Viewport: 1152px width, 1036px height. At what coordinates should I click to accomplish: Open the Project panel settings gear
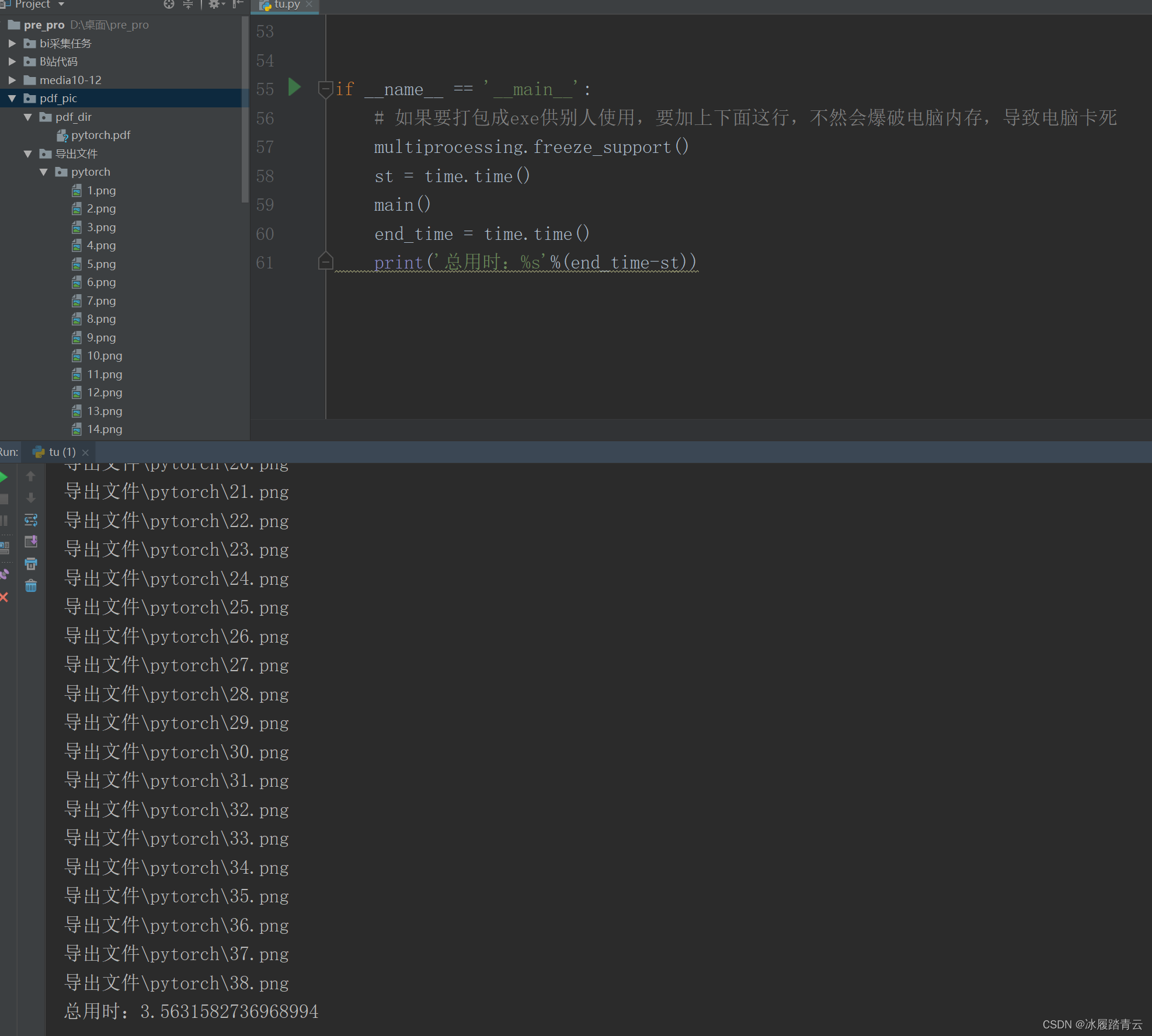pos(214,5)
